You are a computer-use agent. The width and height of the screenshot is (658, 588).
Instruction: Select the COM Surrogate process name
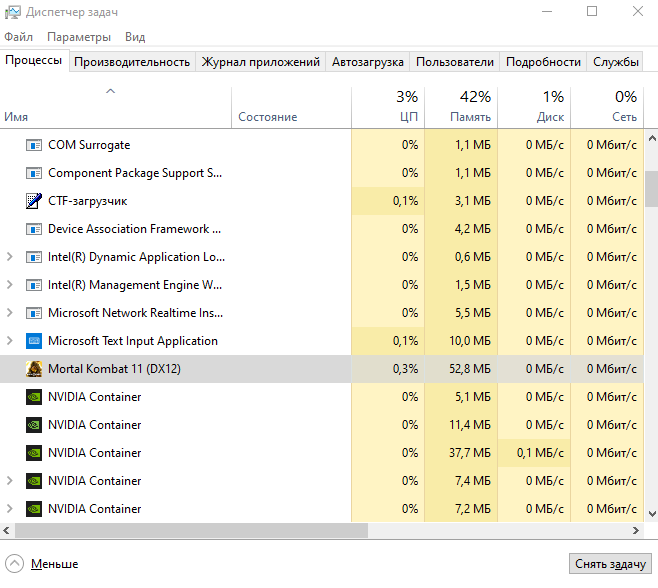coord(89,145)
